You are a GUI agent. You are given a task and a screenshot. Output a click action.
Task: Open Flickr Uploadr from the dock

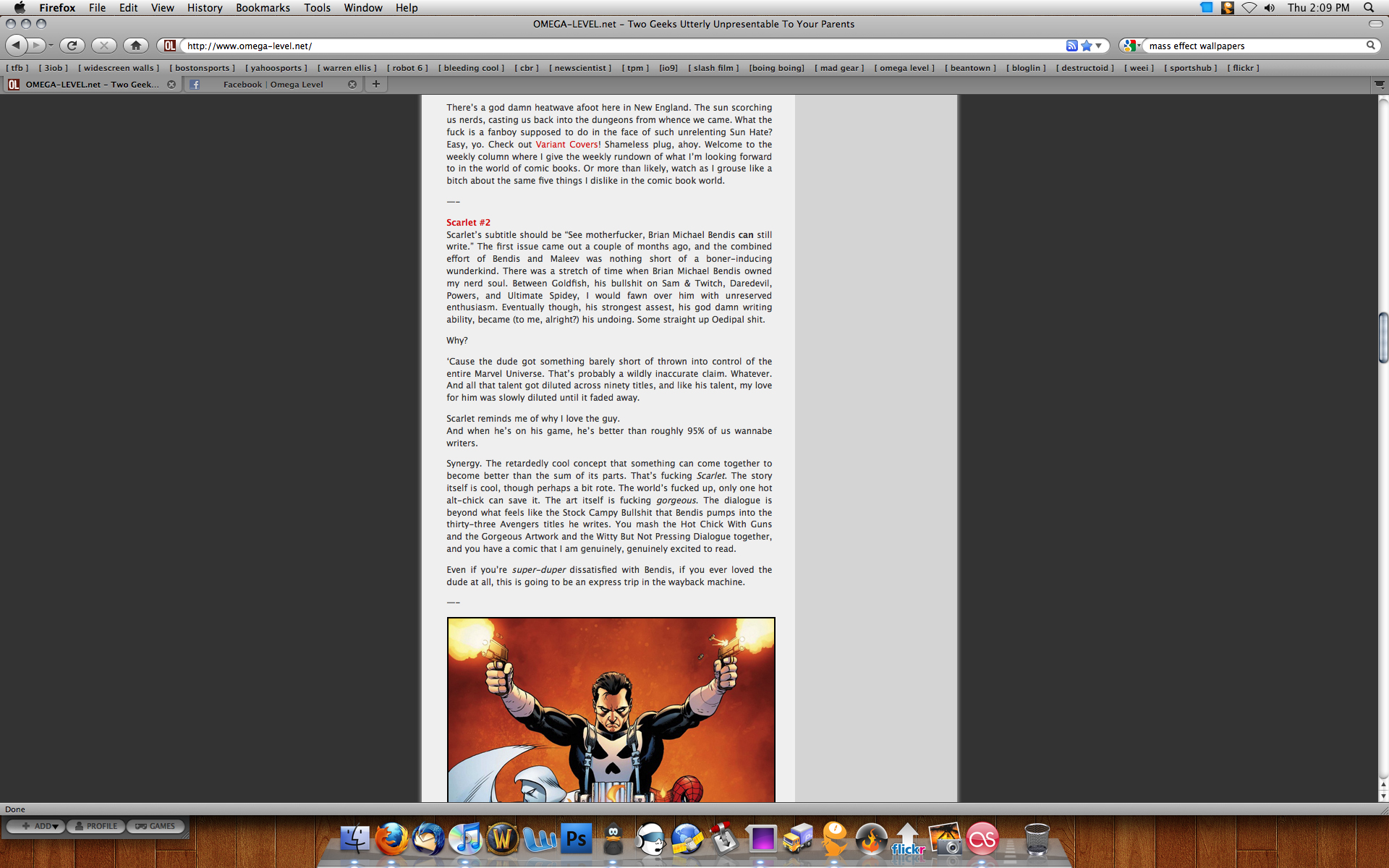[909, 839]
